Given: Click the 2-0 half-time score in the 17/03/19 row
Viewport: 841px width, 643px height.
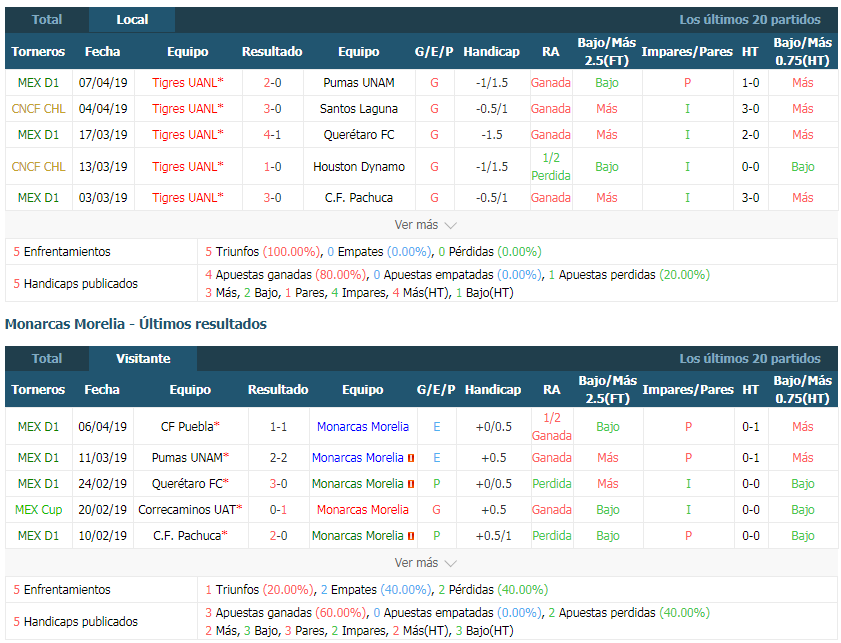Looking at the screenshot, I should point(750,135).
